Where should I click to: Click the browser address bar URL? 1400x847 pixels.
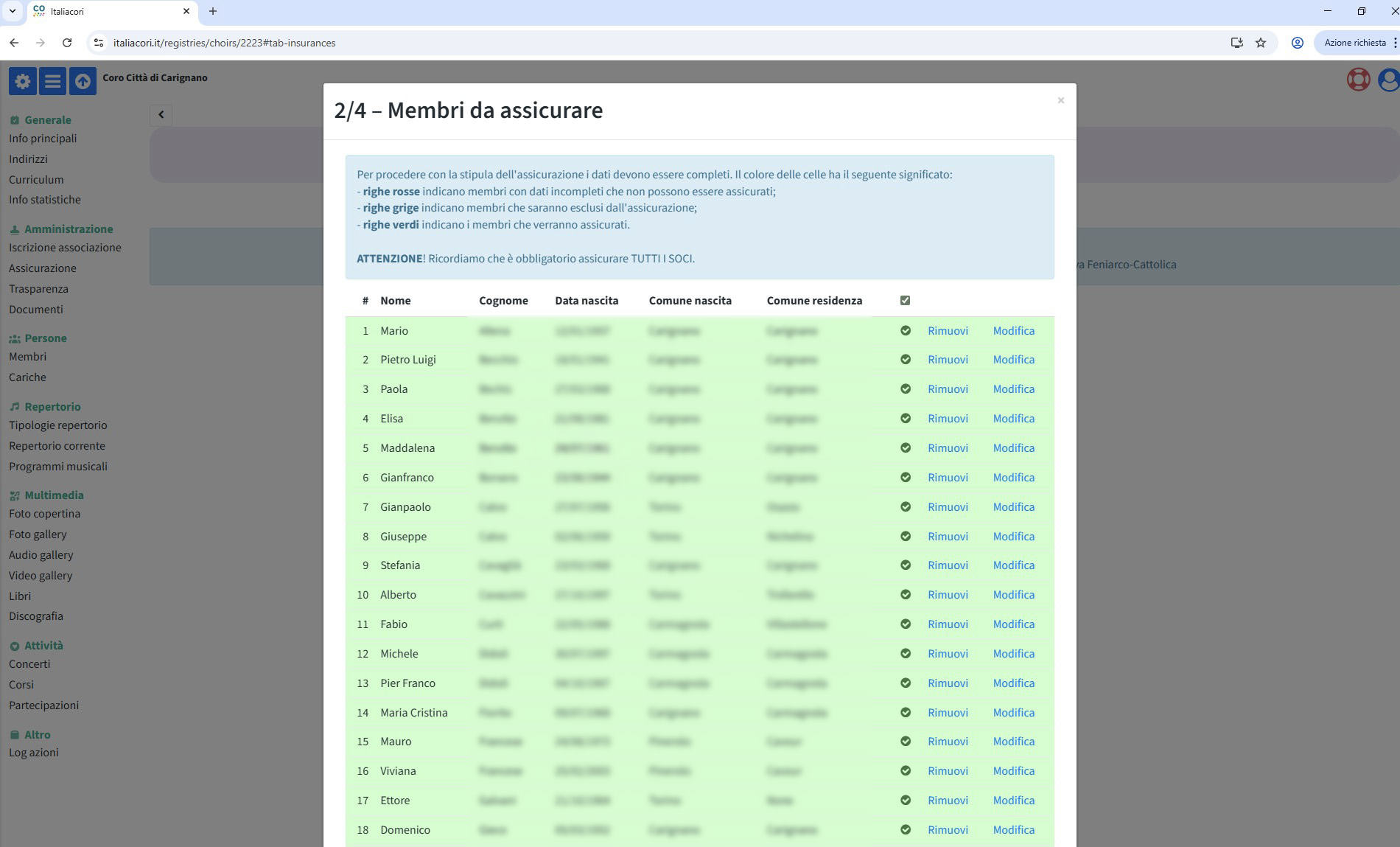pyautogui.click(x=224, y=43)
